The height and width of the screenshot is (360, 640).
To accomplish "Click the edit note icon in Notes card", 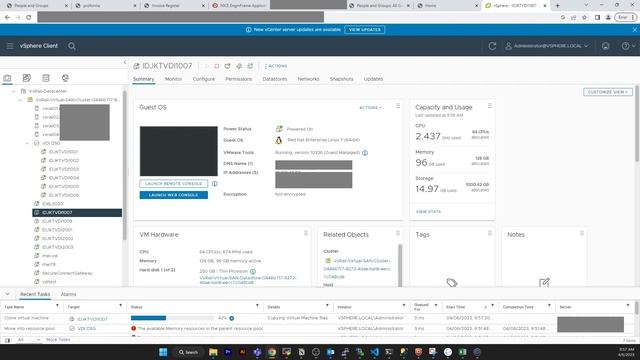I will (544, 282).
